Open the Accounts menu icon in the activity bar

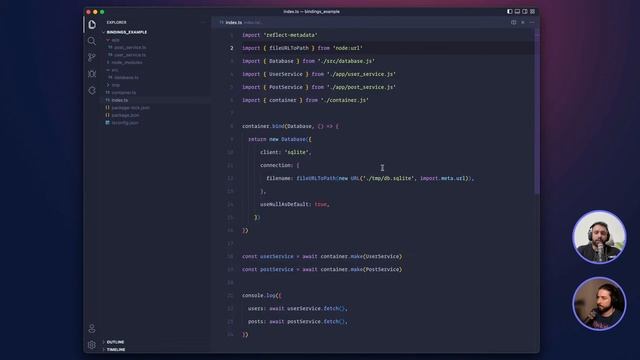tap(92, 329)
